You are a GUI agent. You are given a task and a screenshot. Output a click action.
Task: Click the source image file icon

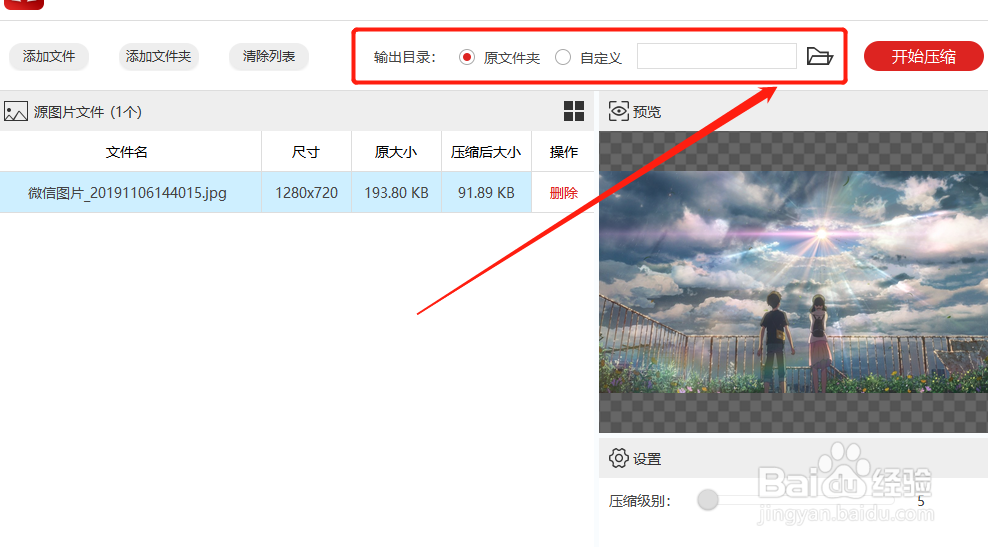16,112
